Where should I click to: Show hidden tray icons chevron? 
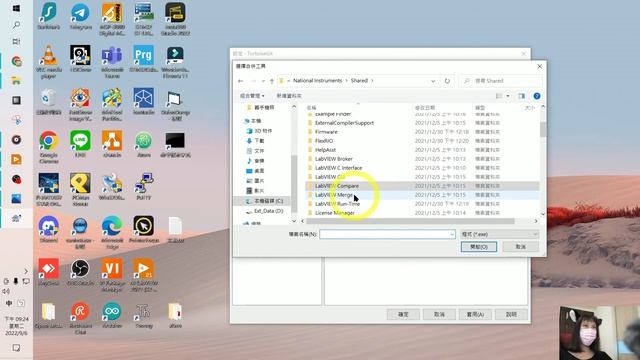26,271
